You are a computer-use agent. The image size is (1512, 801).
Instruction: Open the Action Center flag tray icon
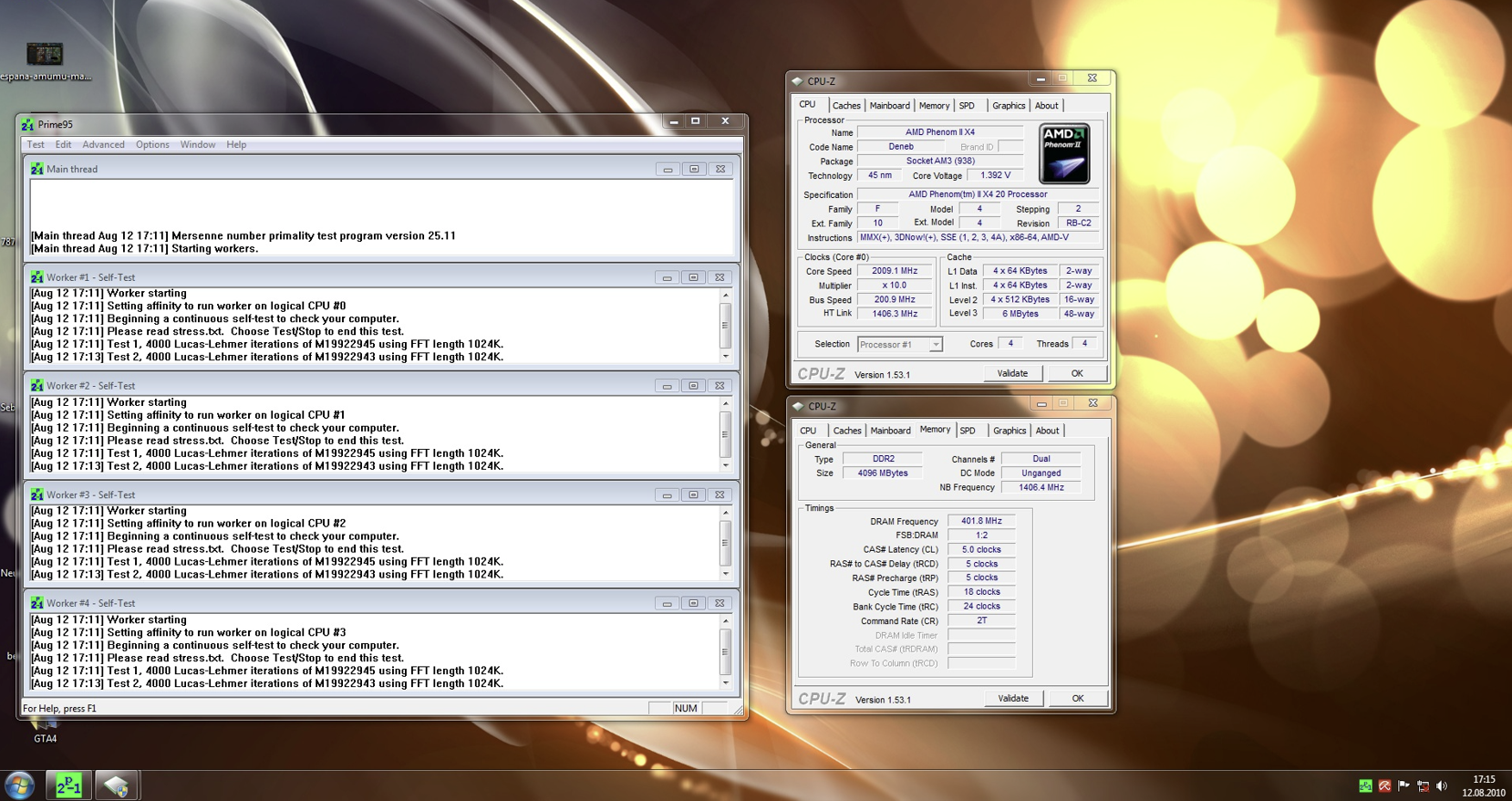pyautogui.click(x=1403, y=785)
